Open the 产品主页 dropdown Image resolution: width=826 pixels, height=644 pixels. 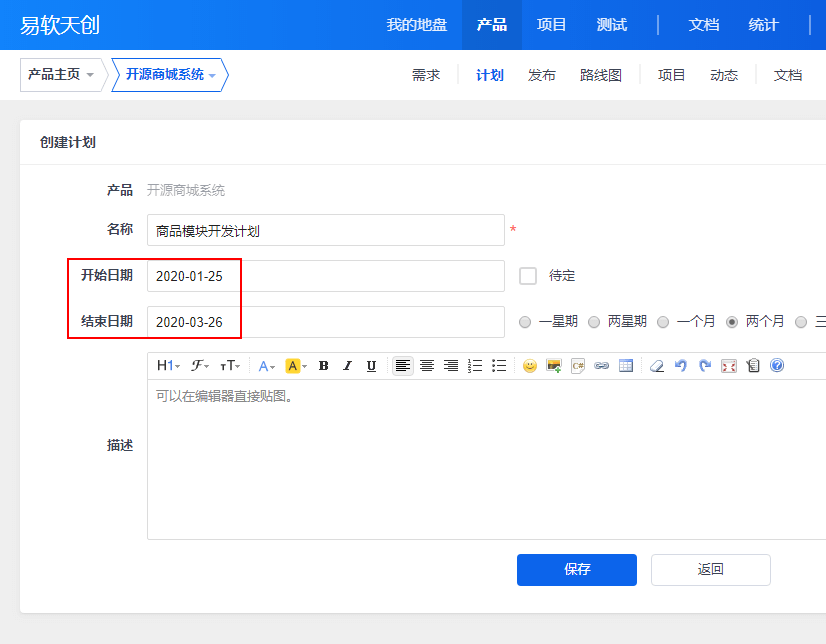click(x=61, y=75)
